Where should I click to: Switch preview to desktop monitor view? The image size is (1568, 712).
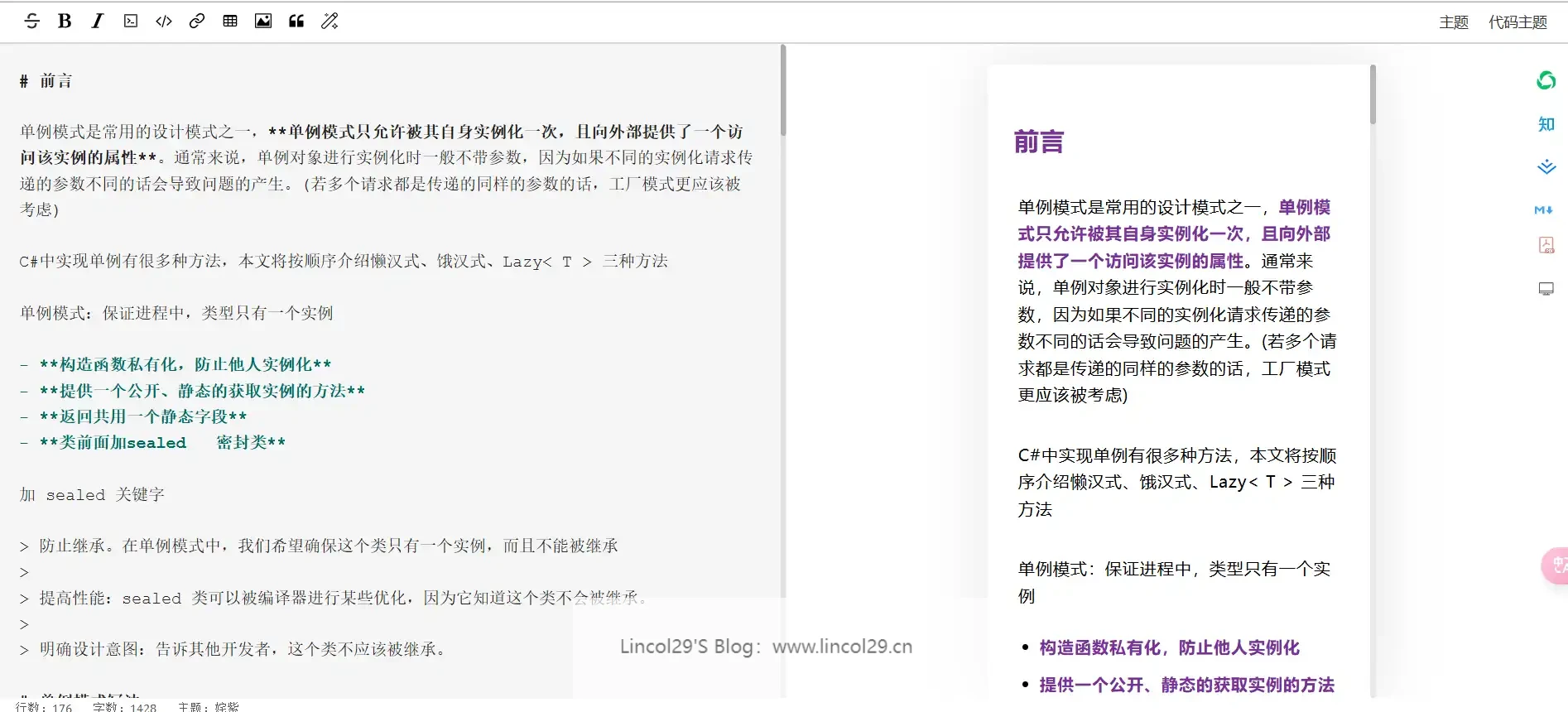[1546, 289]
